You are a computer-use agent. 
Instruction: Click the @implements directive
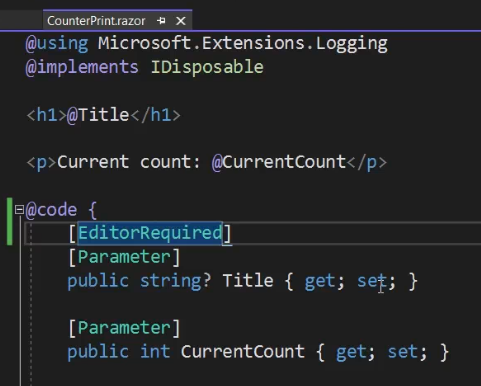pyautogui.click(x=82, y=67)
